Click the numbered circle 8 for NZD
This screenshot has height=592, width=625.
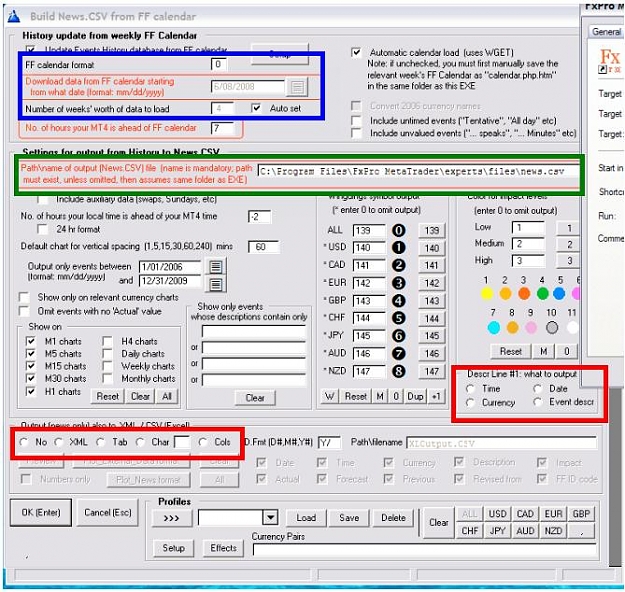398,371
